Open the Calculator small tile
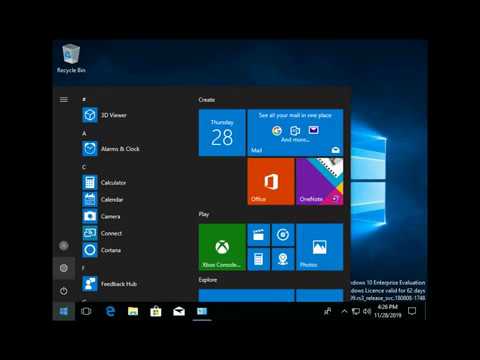Screen dimensions: 480x360 (x=259, y=259)
